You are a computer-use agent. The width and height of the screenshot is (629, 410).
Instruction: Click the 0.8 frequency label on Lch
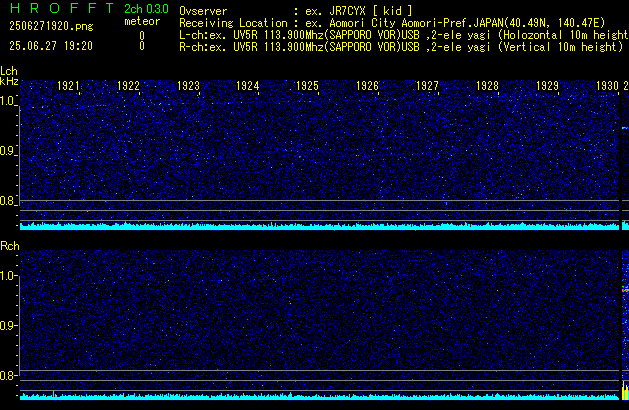[8, 201]
